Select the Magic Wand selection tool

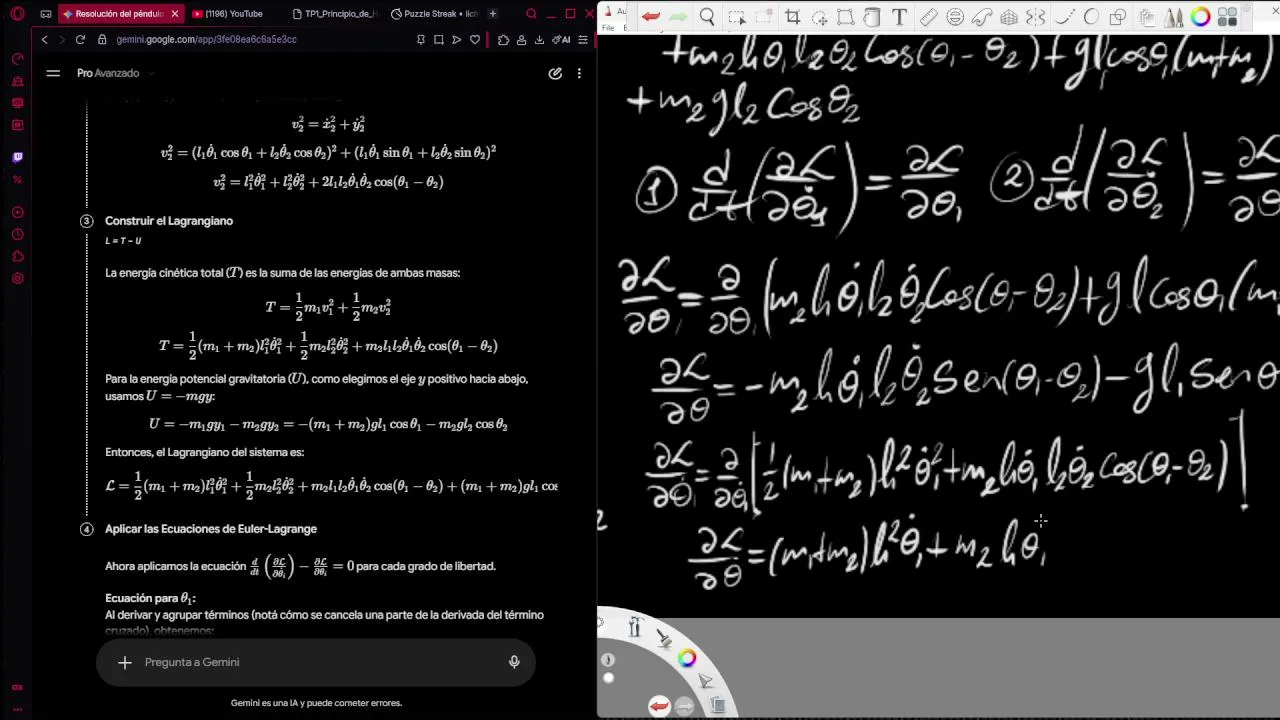coord(819,18)
